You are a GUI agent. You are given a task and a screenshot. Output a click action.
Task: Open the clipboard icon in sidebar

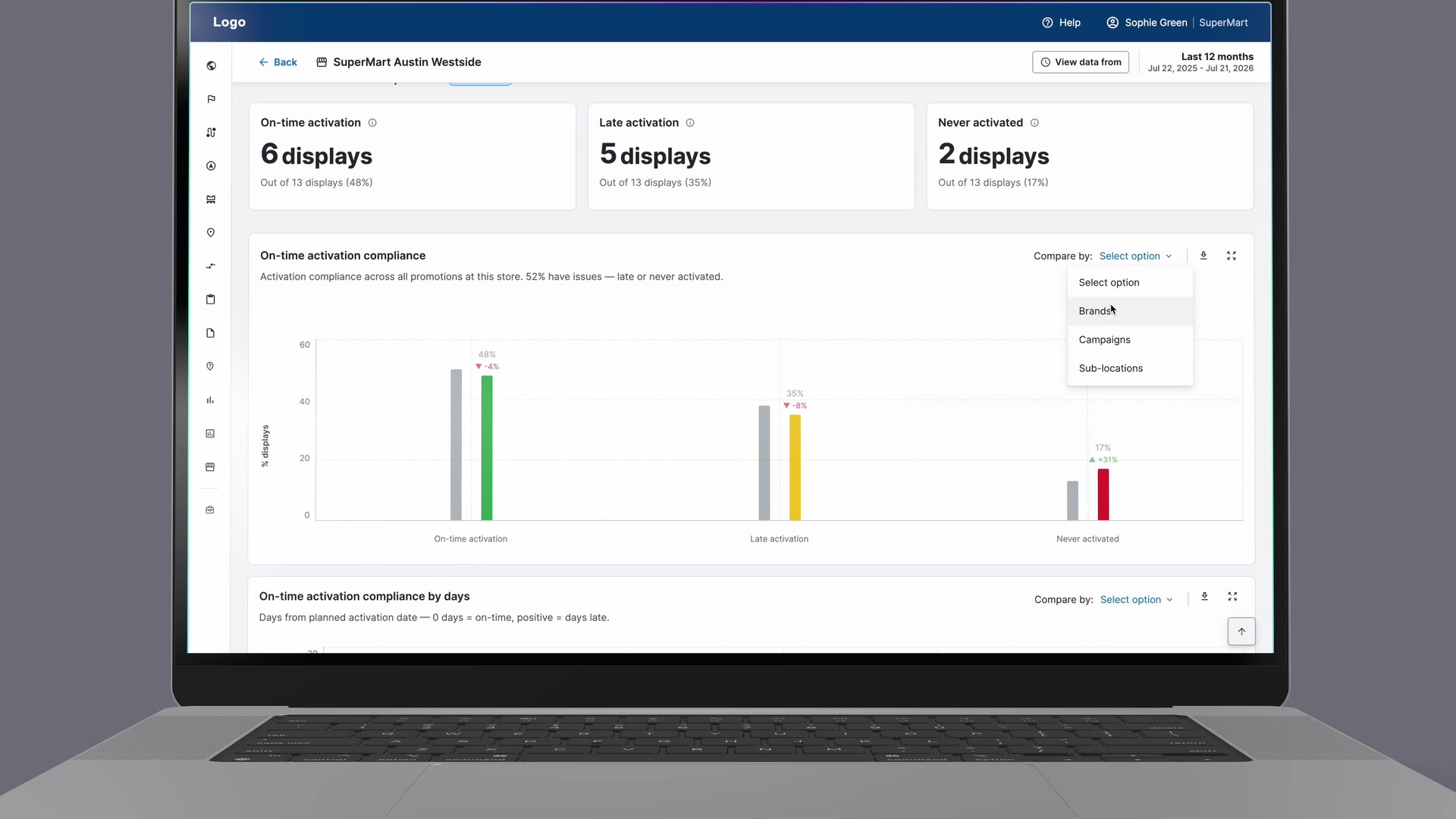tap(211, 300)
